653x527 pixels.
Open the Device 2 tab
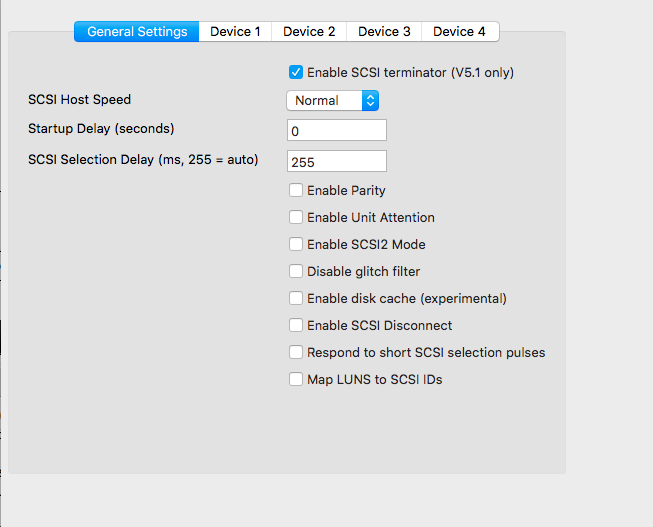point(309,31)
